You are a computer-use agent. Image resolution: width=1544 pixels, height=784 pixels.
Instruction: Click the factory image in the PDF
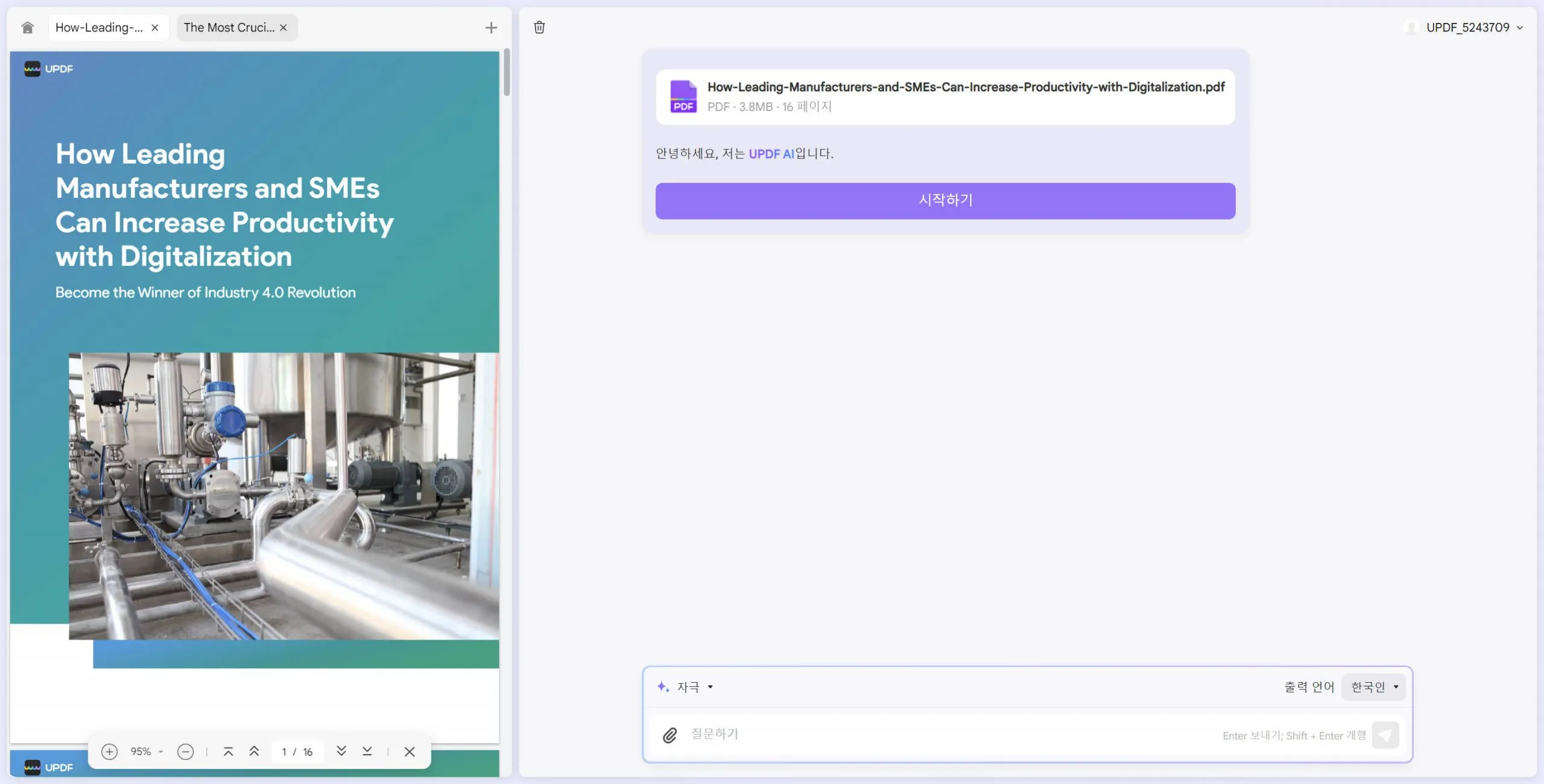coord(283,496)
